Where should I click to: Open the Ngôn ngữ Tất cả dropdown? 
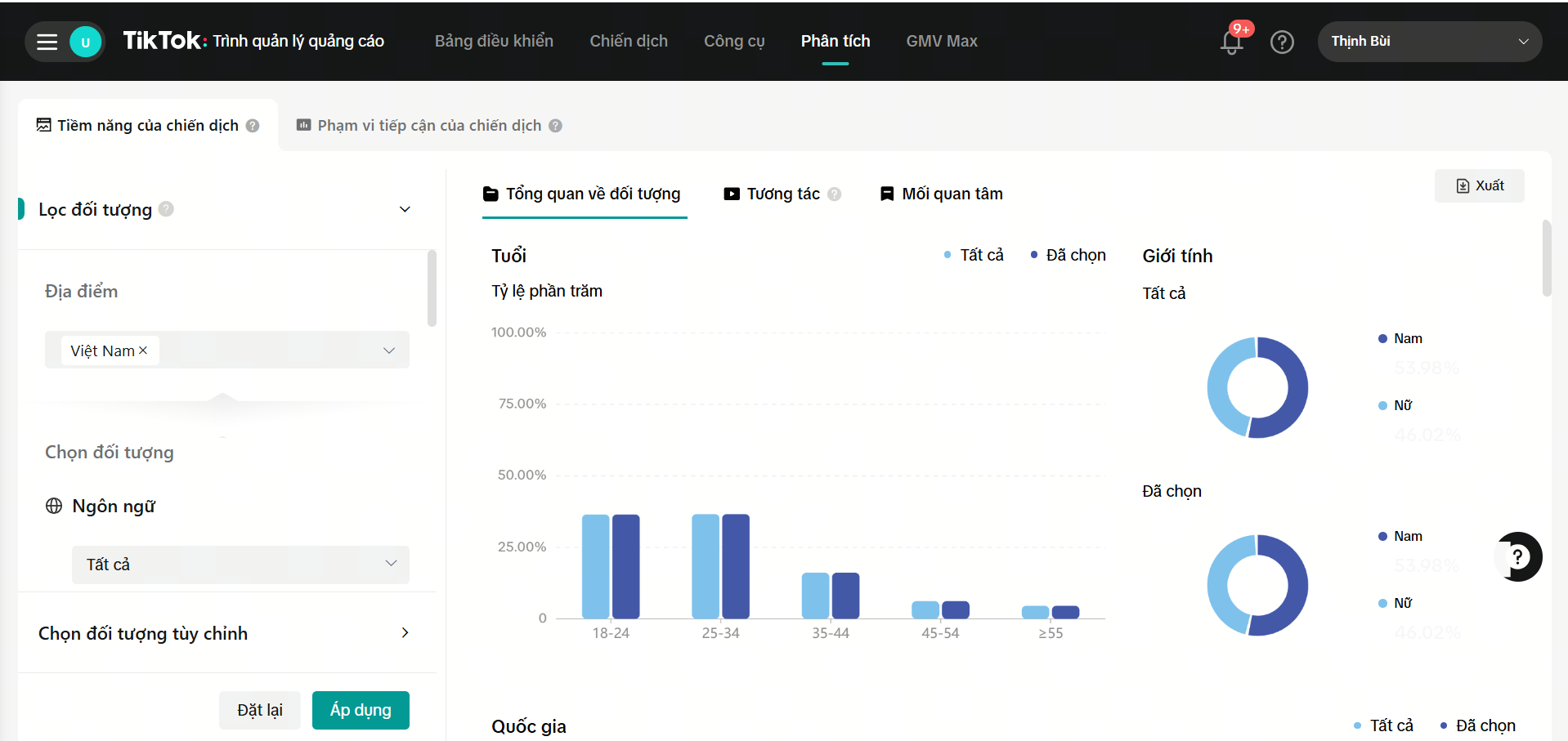[240, 565]
